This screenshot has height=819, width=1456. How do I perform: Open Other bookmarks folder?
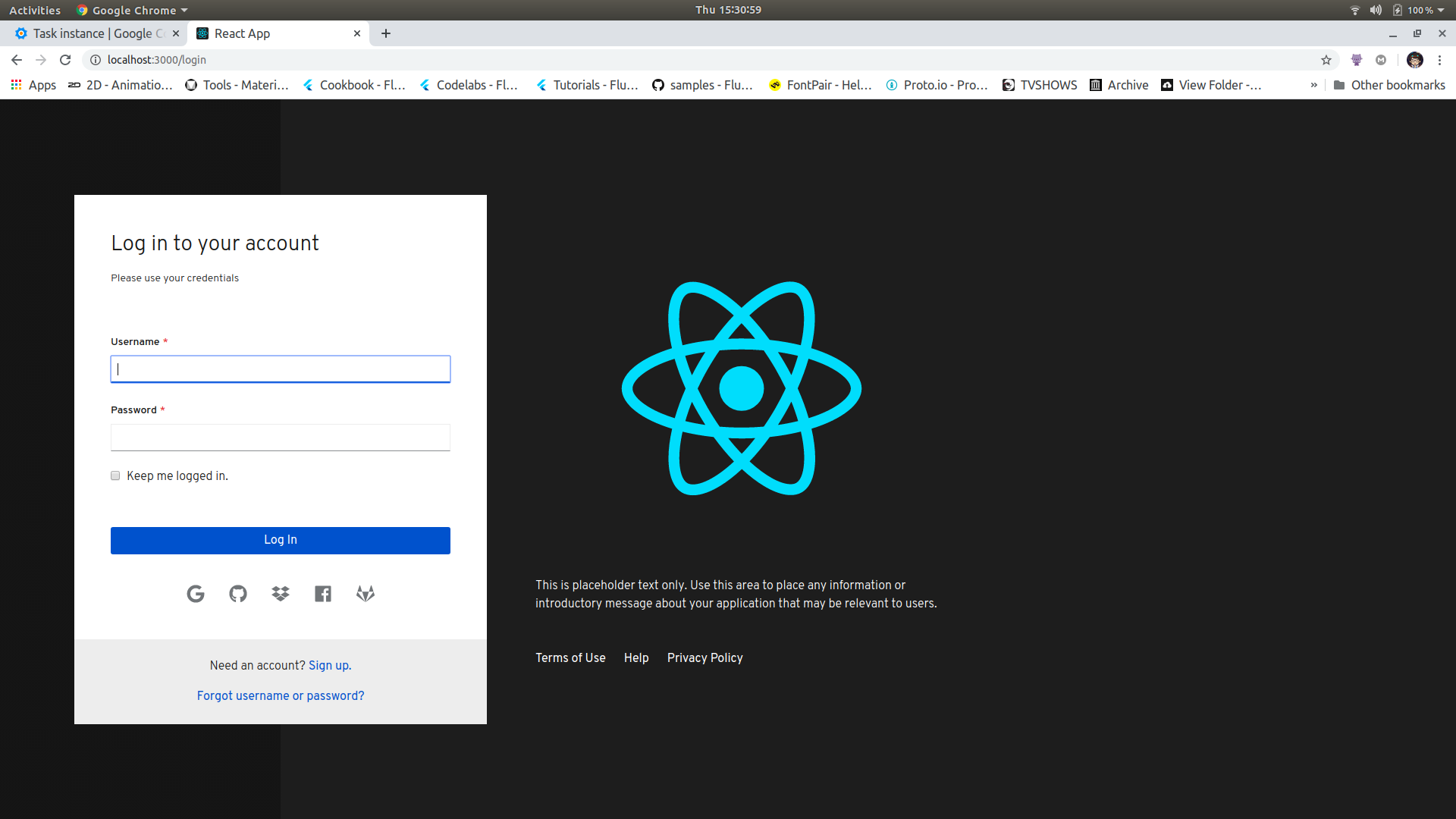[x=1389, y=85]
